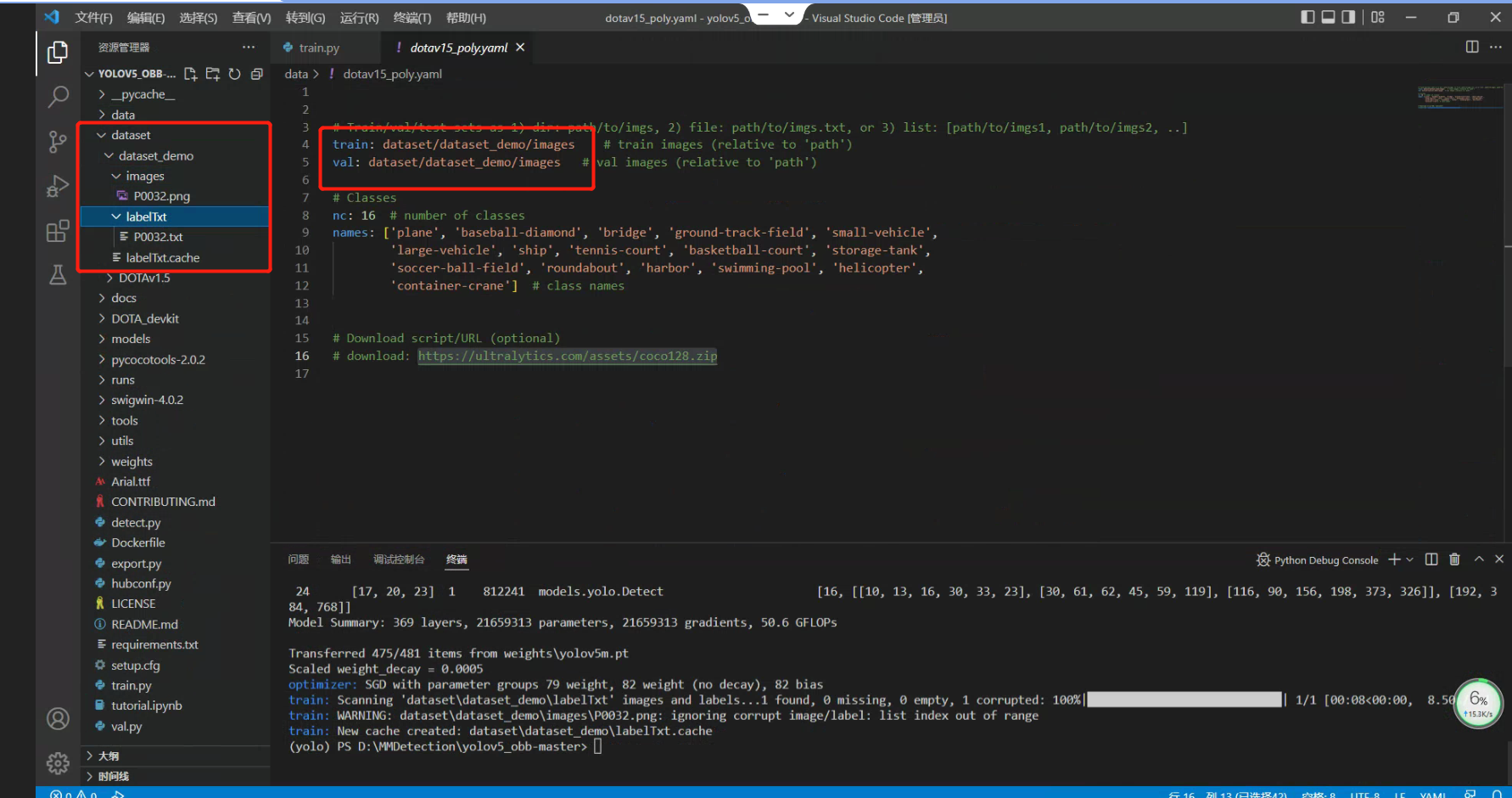Open the terminal launch profile dropdown arrow
1512x798 pixels.
(1409, 559)
